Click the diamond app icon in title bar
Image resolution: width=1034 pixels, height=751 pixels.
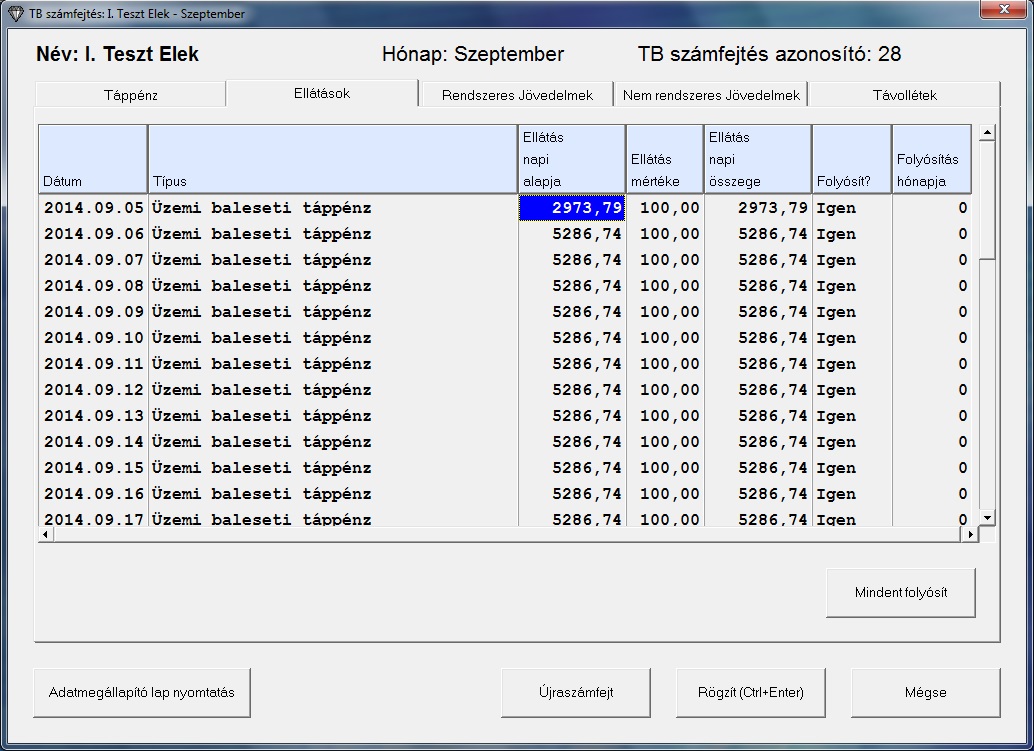(x=15, y=14)
